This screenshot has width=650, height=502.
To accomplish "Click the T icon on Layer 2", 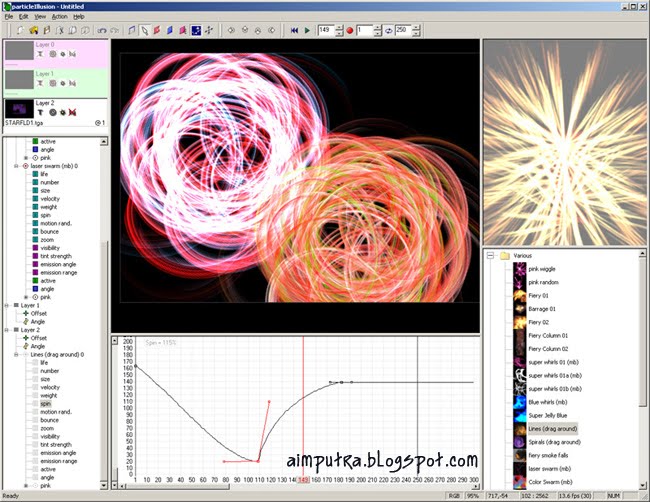I will pyautogui.click(x=40, y=112).
